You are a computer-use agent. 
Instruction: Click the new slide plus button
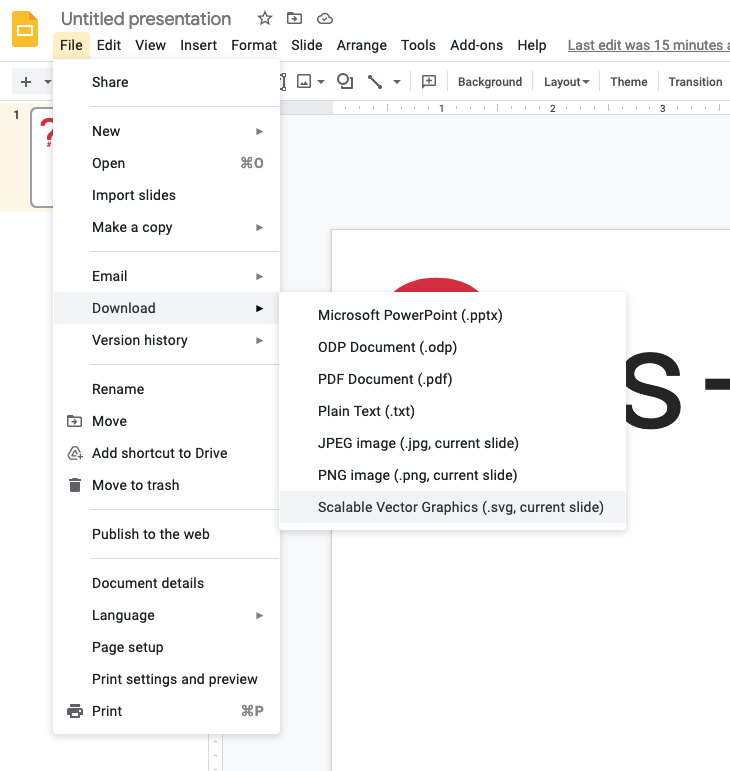click(x=26, y=82)
